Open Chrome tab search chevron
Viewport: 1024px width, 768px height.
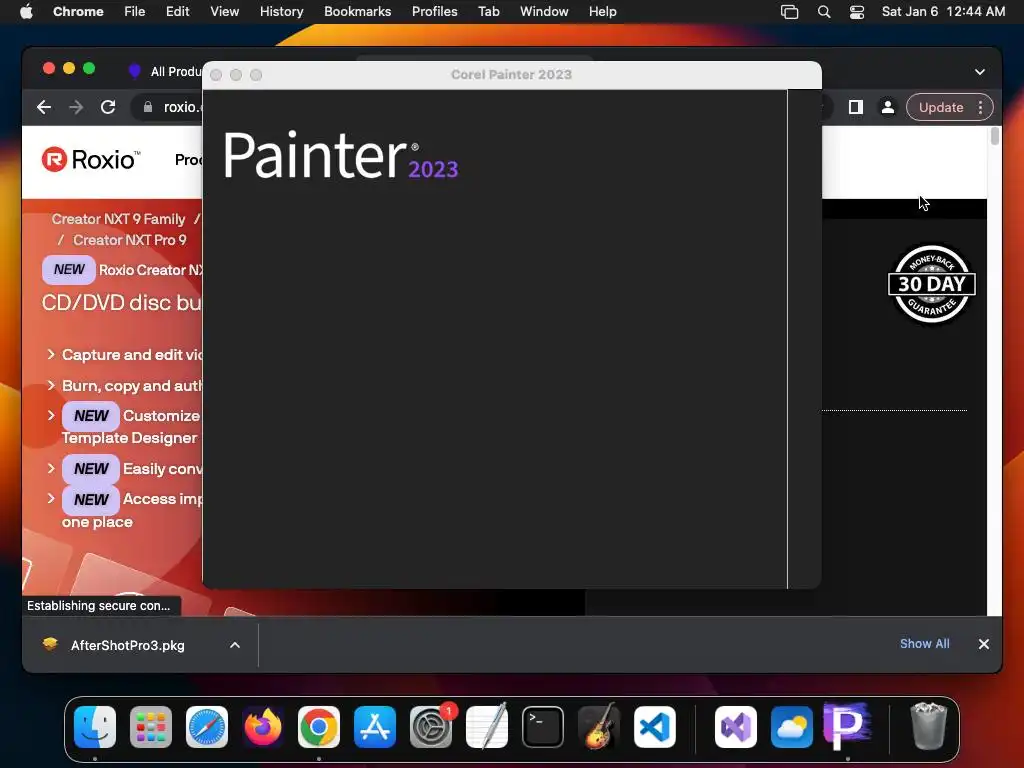[980, 72]
